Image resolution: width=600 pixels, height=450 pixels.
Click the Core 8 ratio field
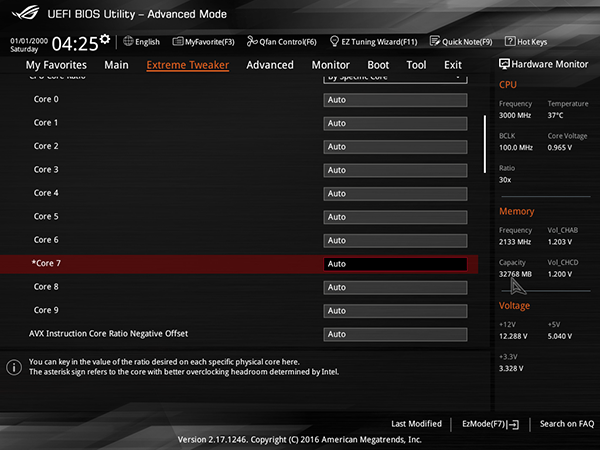[x=395, y=287]
